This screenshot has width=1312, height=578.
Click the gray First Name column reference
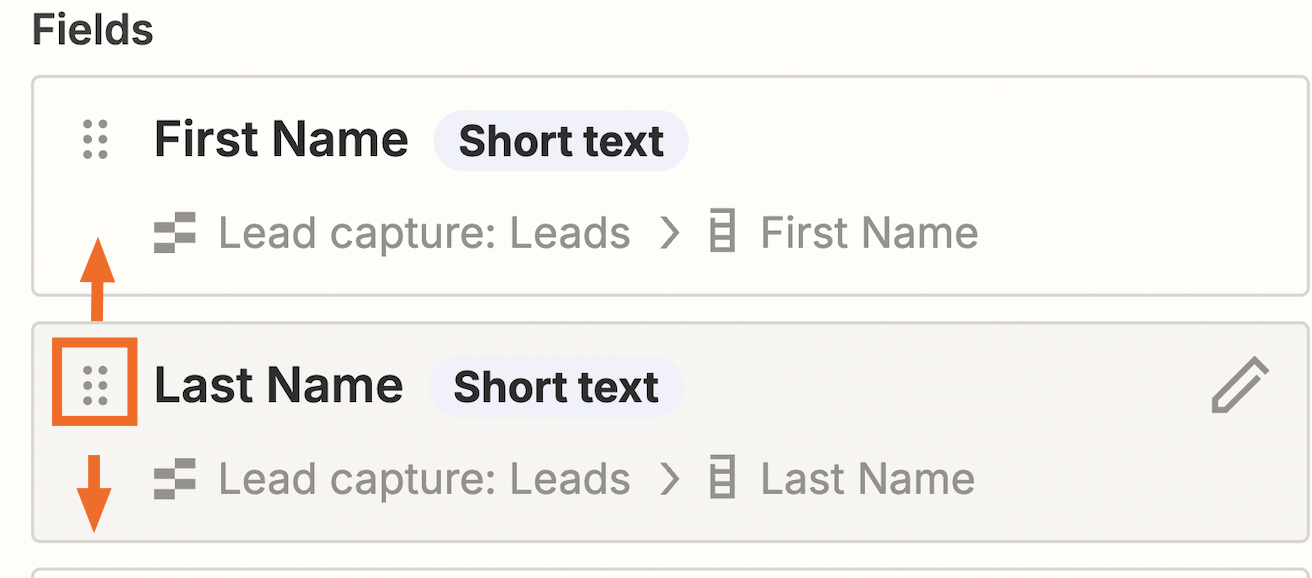click(869, 234)
